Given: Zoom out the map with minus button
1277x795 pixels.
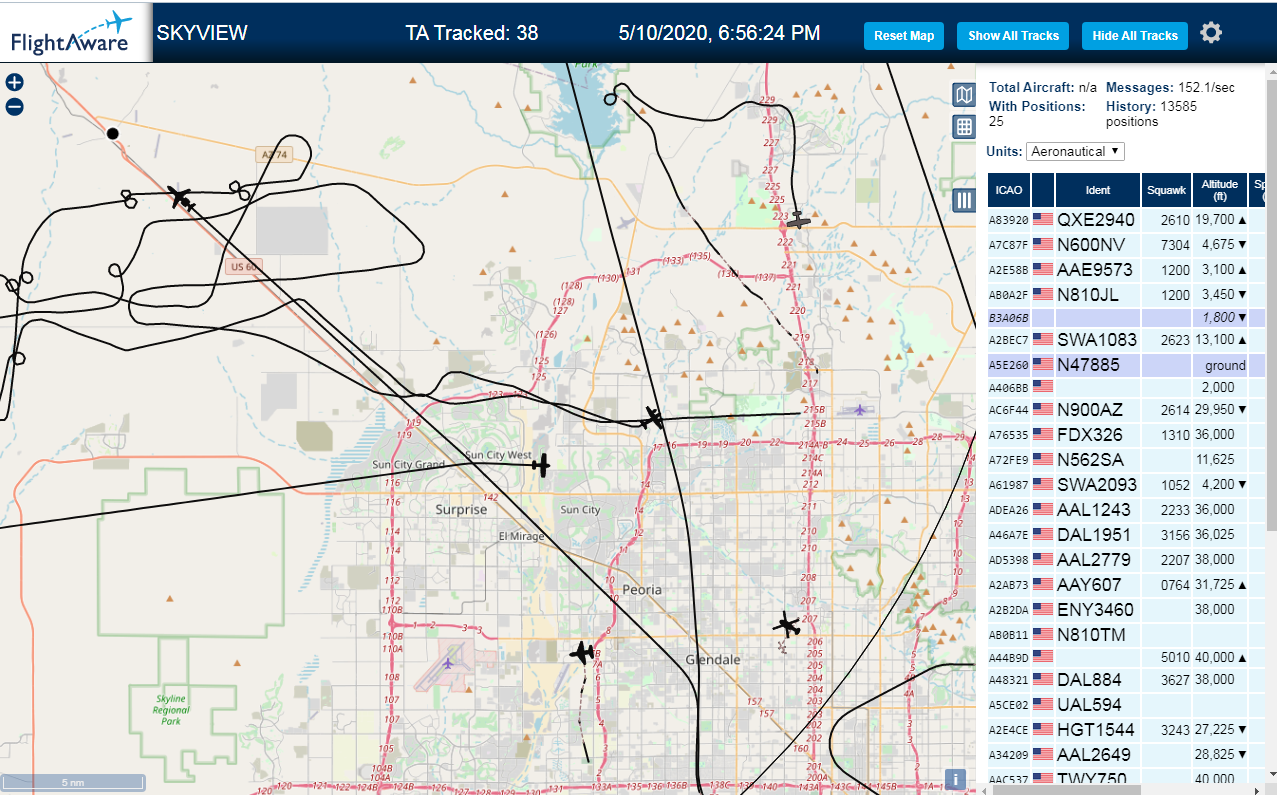Looking at the screenshot, I should tap(14, 107).
